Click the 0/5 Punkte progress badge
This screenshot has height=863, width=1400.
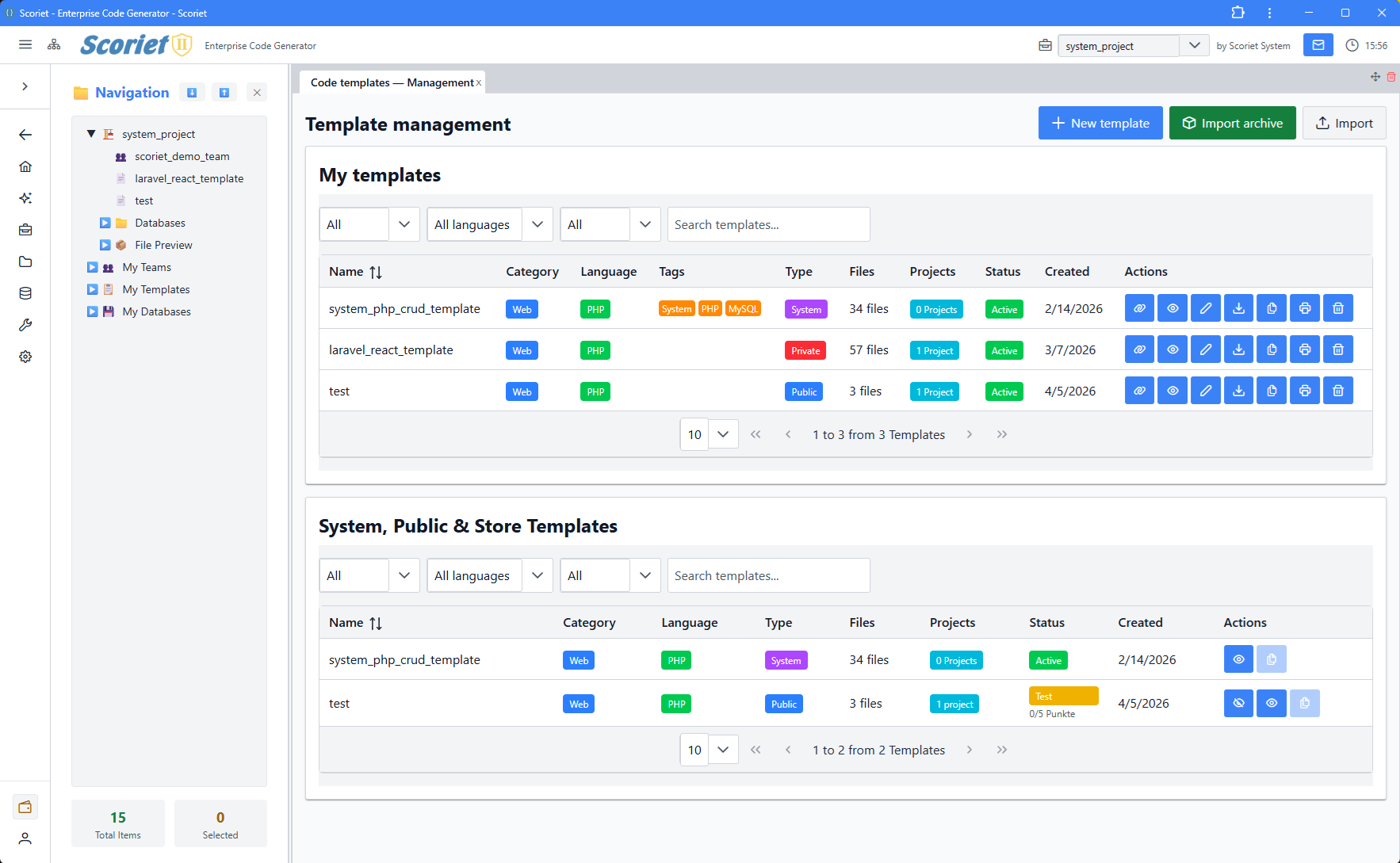point(1052,713)
